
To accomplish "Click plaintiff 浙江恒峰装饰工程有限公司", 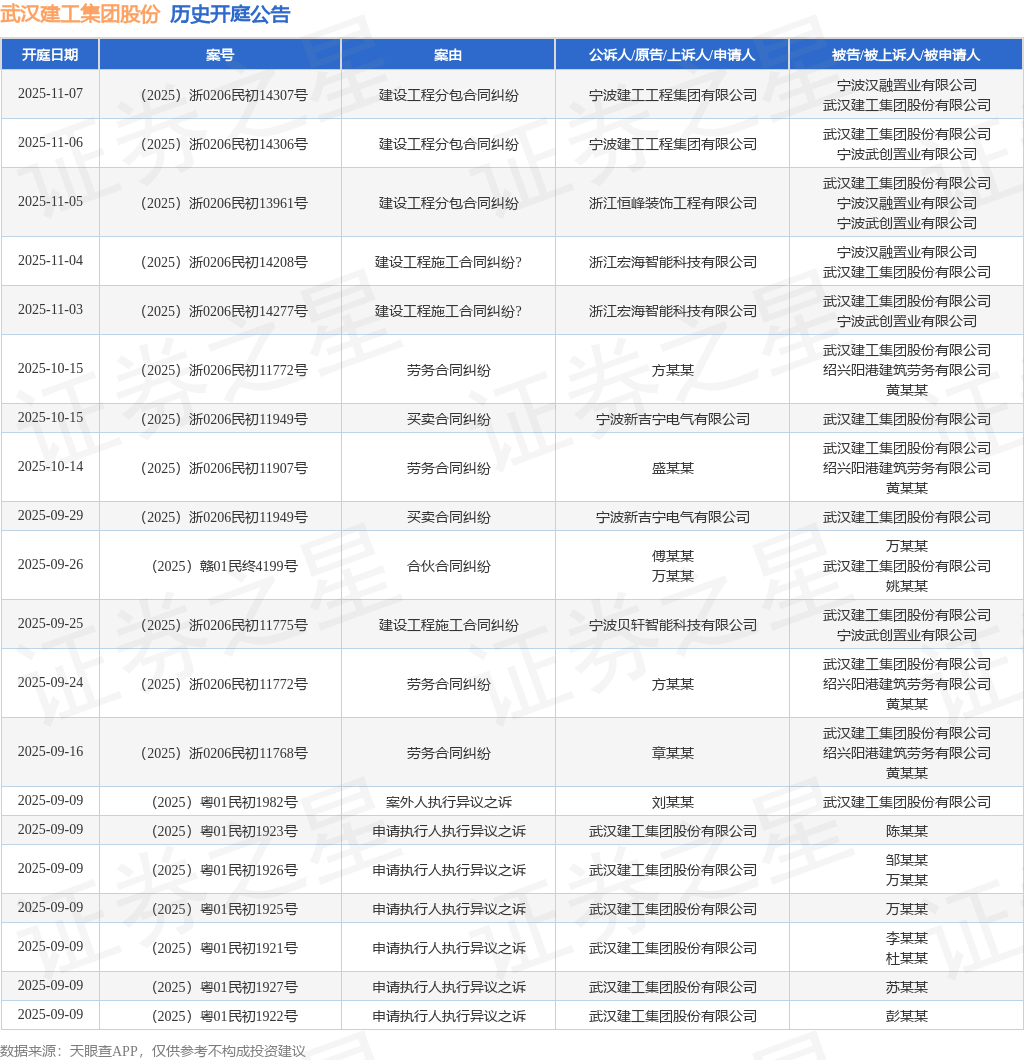I will click(x=673, y=203).
